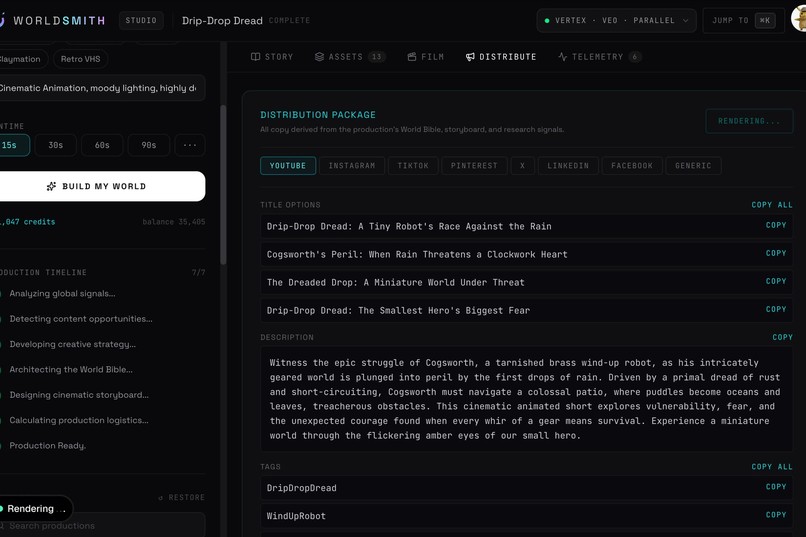Select the TikTok platform
The width and height of the screenshot is (806, 537).
413,165
